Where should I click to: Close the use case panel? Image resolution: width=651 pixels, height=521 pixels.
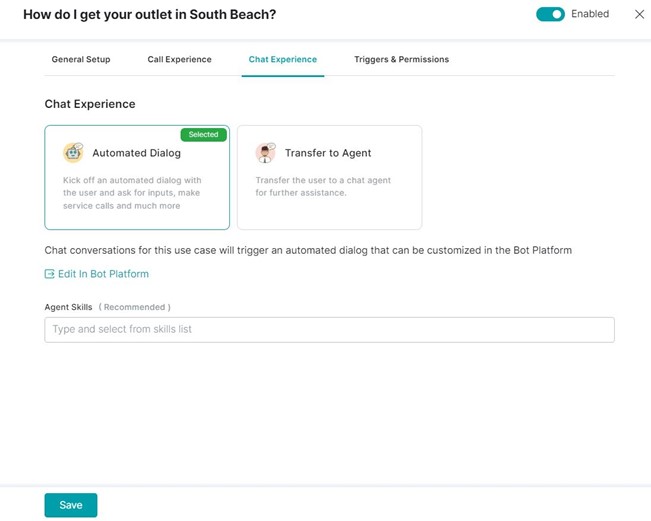639,15
